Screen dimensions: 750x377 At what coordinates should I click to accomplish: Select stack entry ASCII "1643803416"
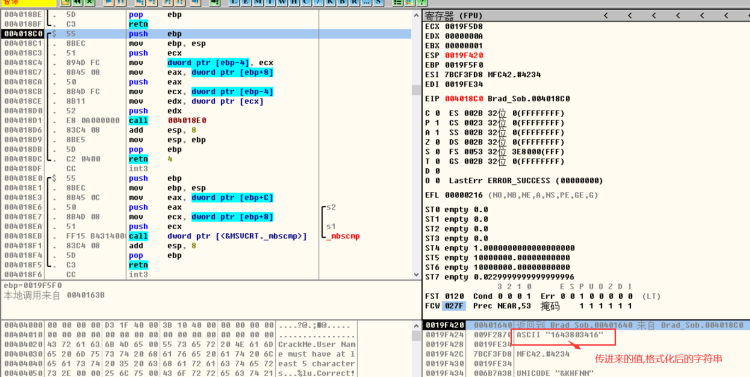pos(560,335)
